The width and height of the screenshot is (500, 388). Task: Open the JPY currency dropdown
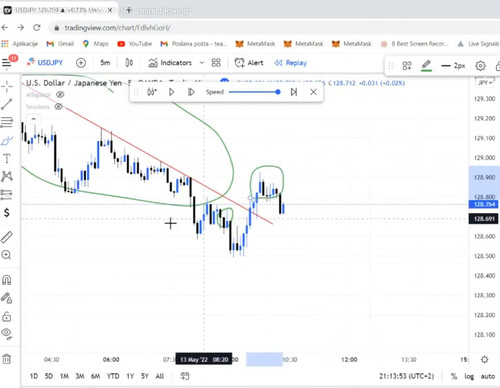click(x=485, y=83)
